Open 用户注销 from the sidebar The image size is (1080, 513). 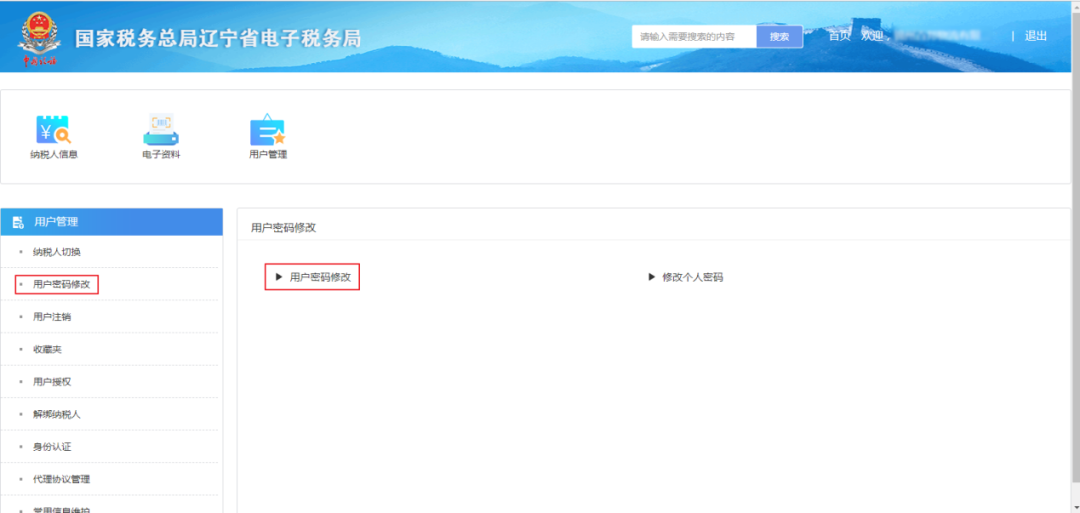coord(52,317)
